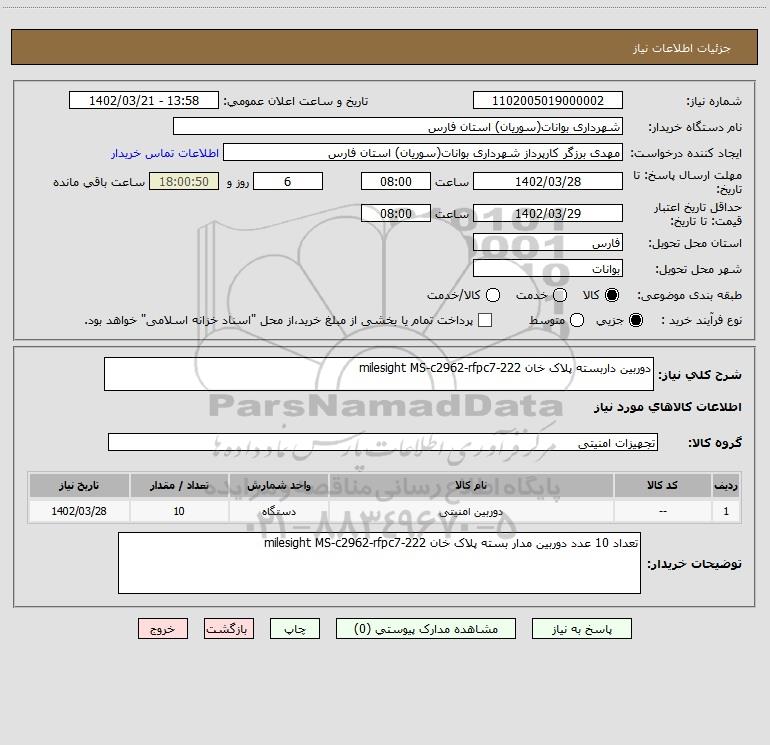Click the شرح کلی نیاز description box

[x=379, y=374]
